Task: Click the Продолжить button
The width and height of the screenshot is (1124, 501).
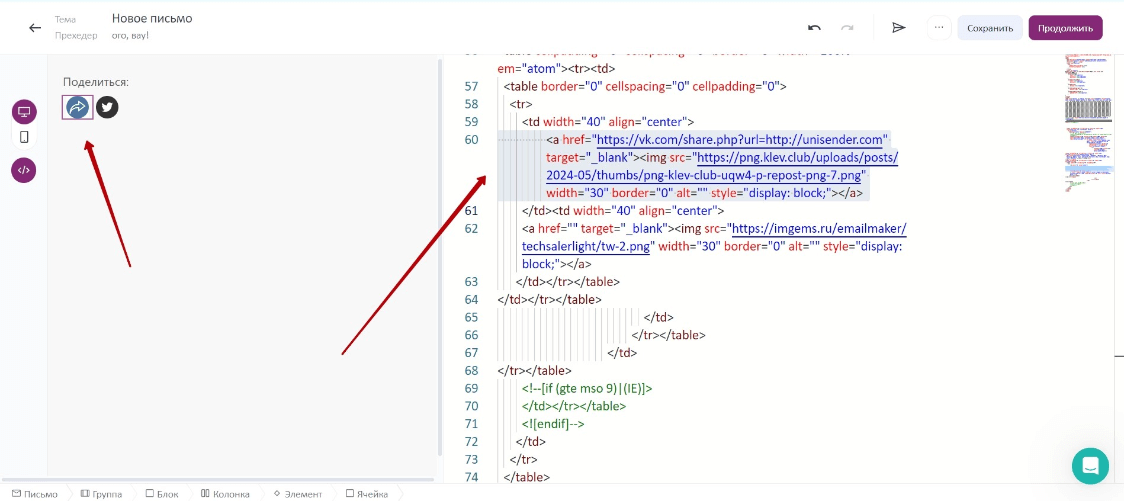Action: [1065, 28]
